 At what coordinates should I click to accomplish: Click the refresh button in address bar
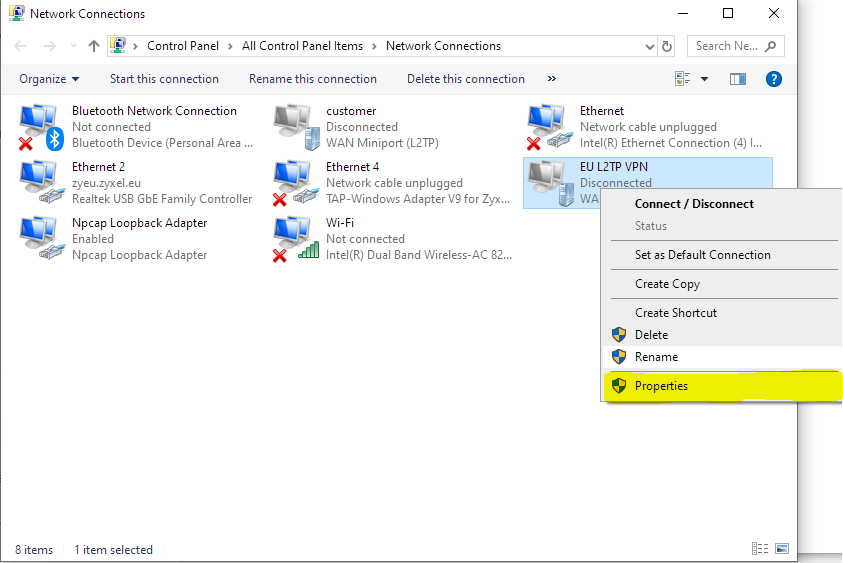(668, 46)
